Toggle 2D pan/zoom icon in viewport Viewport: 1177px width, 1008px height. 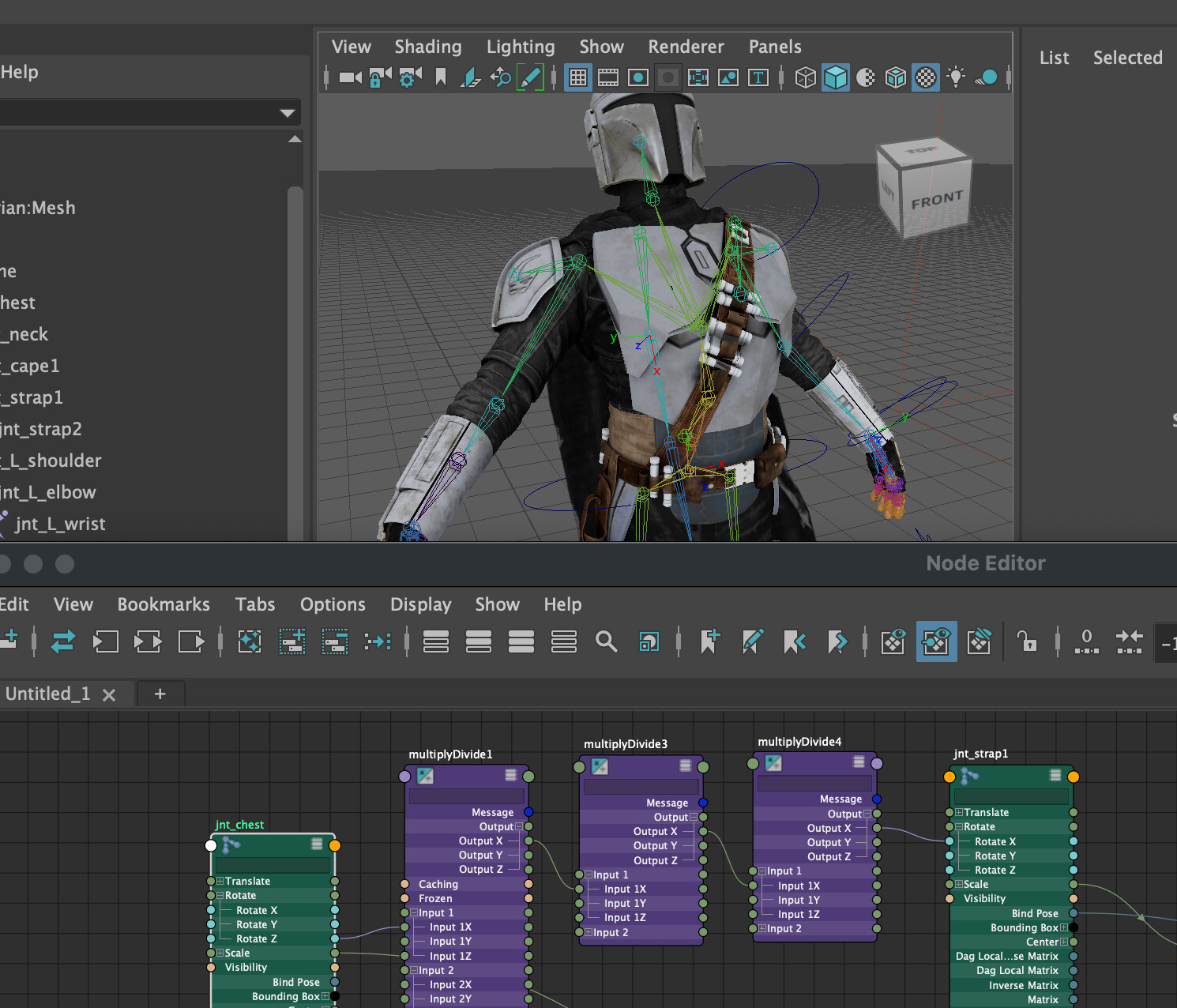tap(501, 77)
